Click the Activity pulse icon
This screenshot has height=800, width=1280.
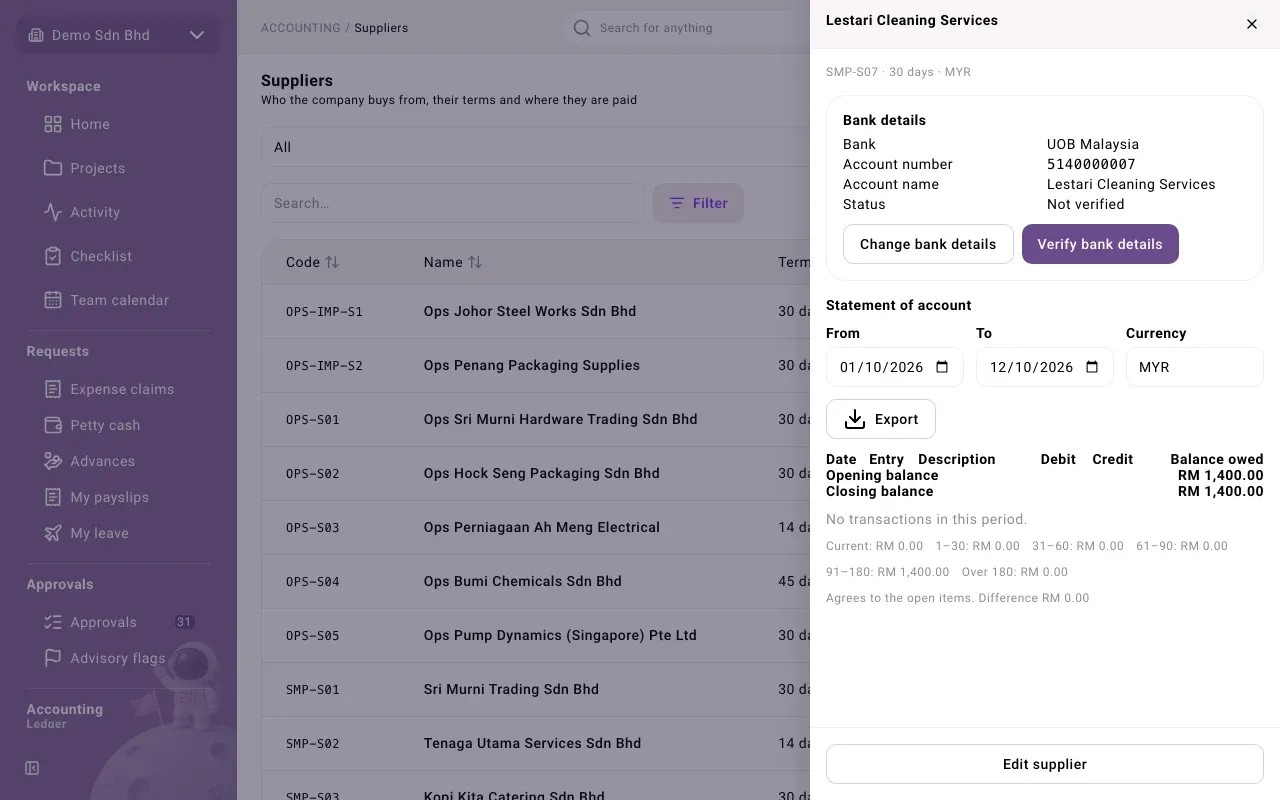pos(53,212)
